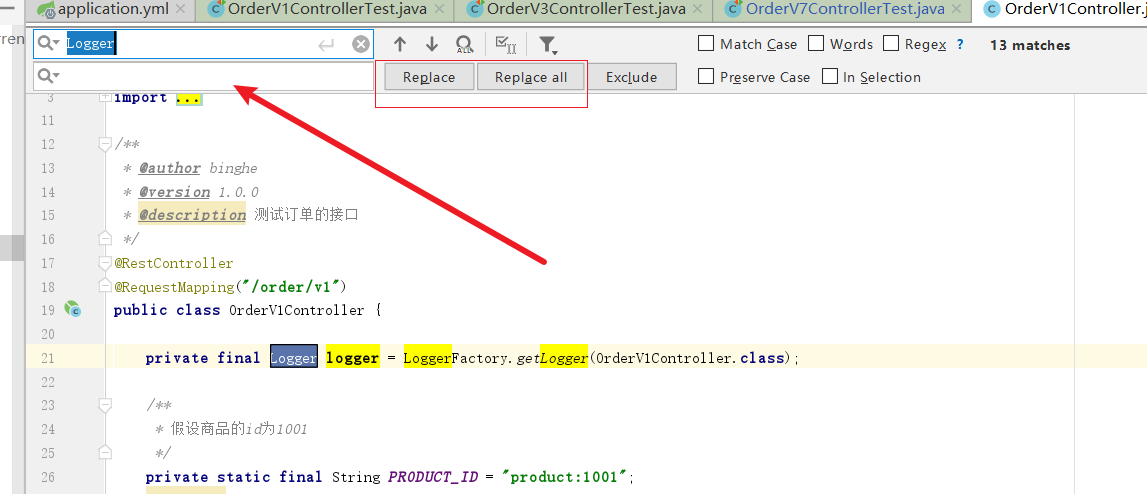The width and height of the screenshot is (1147, 494).
Task: Click the Spring bean gutter icon on line 19
Action: click(x=72, y=309)
